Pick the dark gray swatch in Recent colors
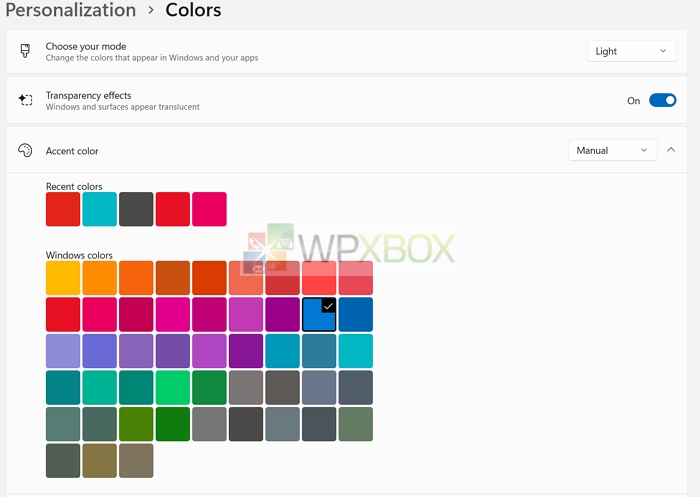Image resolution: width=700 pixels, height=497 pixels. [x=136, y=209]
